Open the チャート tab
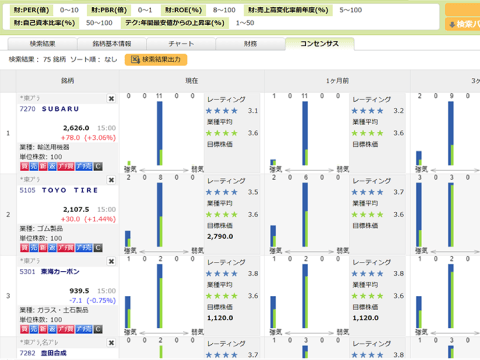480x360 pixels. [x=181, y=44]
